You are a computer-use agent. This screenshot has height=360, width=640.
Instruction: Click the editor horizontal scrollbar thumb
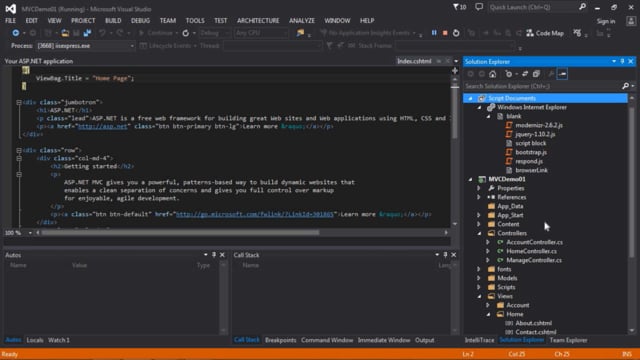pos(180,233)
